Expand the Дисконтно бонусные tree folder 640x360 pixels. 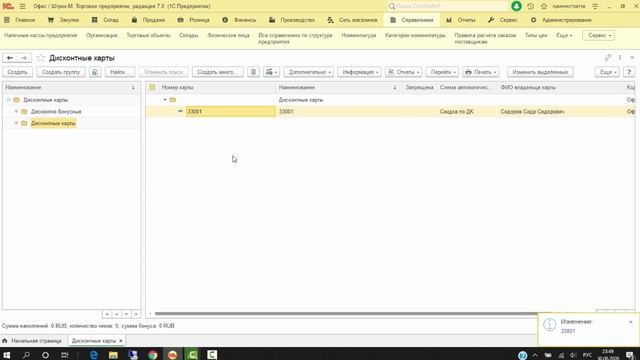tap(16, 111)
